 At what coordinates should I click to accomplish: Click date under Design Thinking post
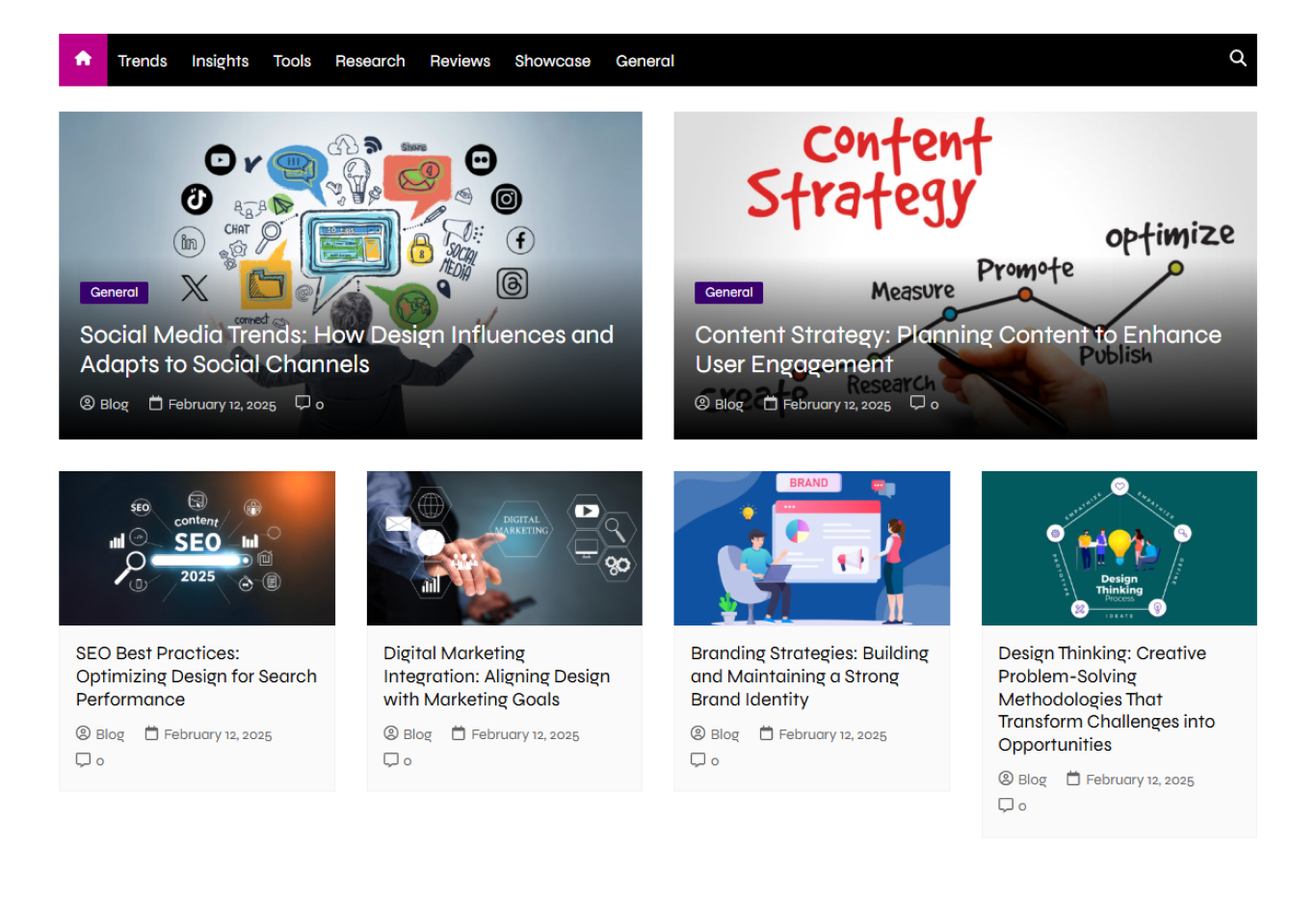coord(1140,780)
